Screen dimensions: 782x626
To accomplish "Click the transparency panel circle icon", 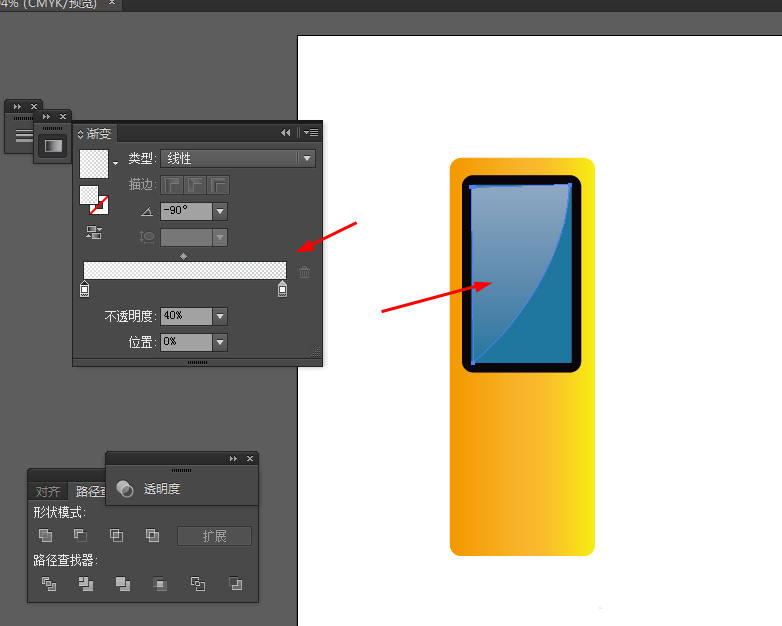I will (x=125, y=489).
